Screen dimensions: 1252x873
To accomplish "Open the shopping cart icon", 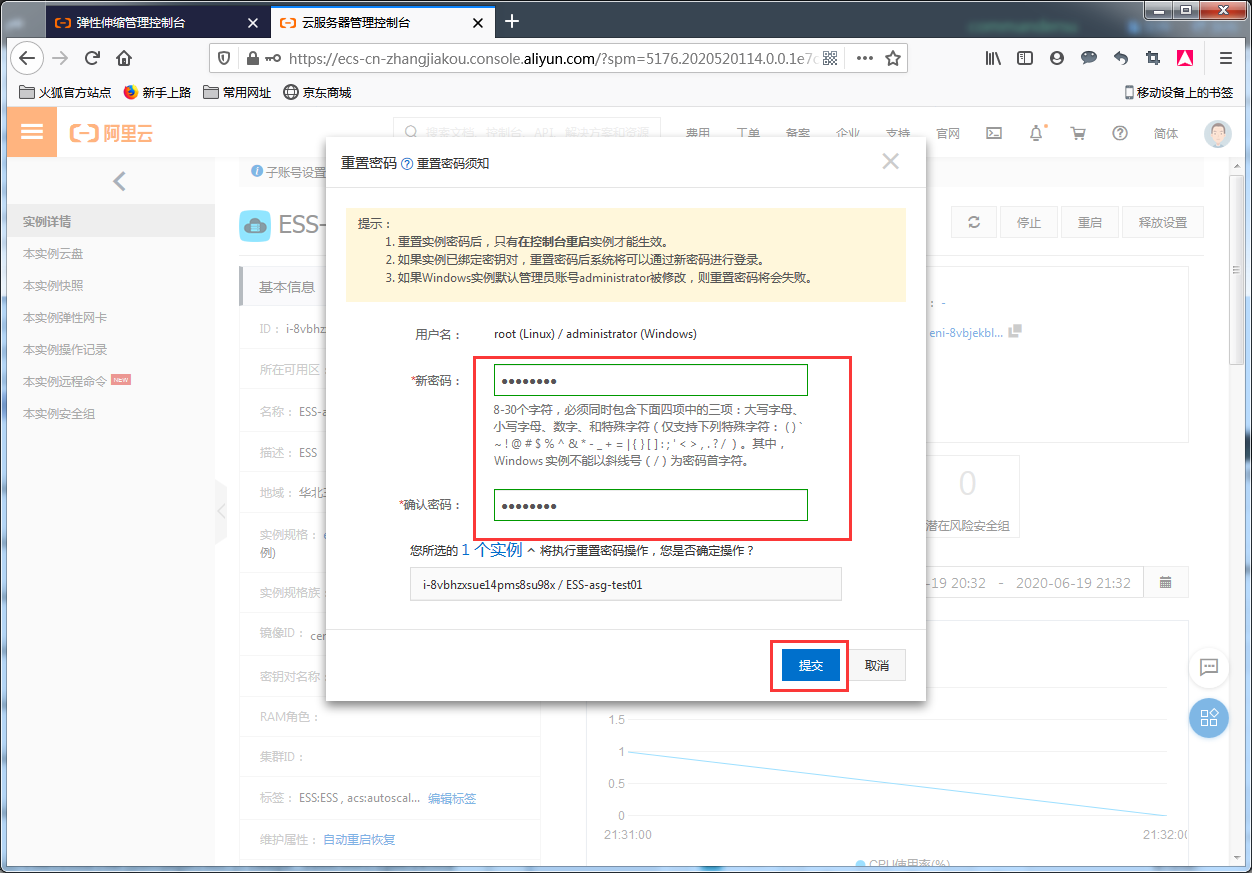I will [x=1078, y=133].
